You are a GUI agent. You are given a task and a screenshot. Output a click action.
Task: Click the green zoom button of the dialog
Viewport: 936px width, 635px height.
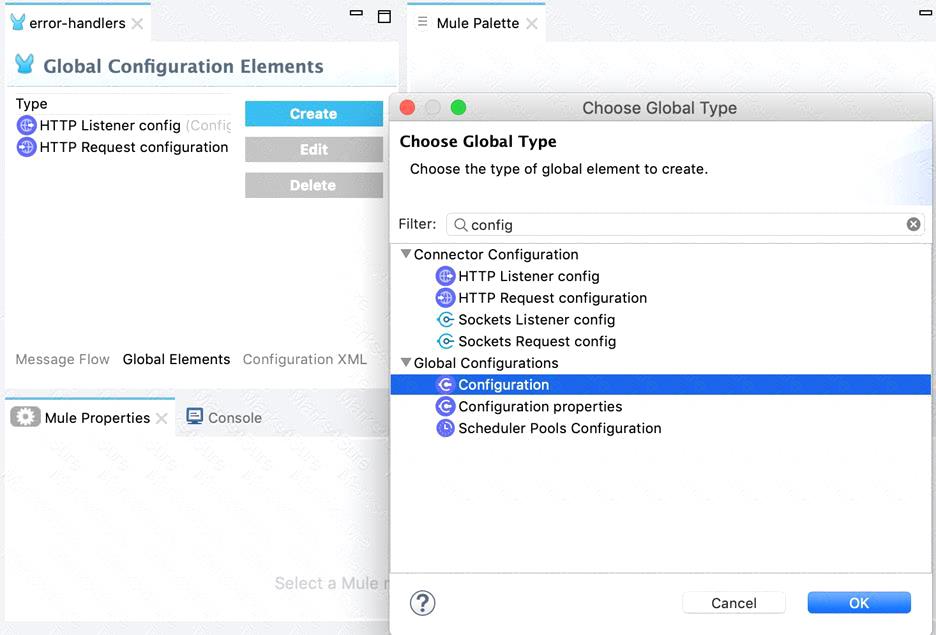coord(458,107)
